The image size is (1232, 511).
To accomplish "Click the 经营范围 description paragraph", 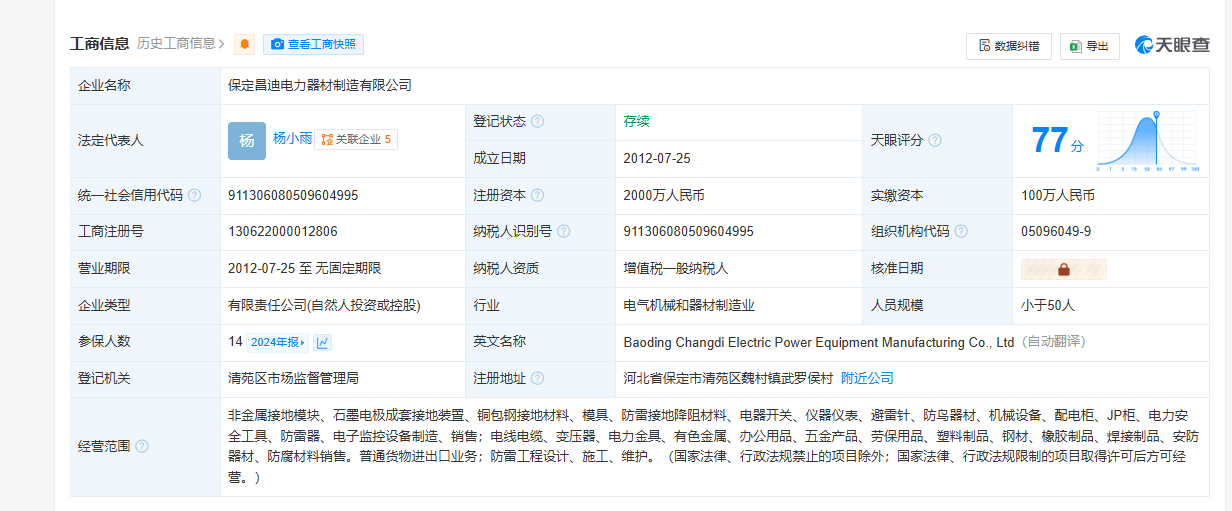I will click(x=713, y=446).
